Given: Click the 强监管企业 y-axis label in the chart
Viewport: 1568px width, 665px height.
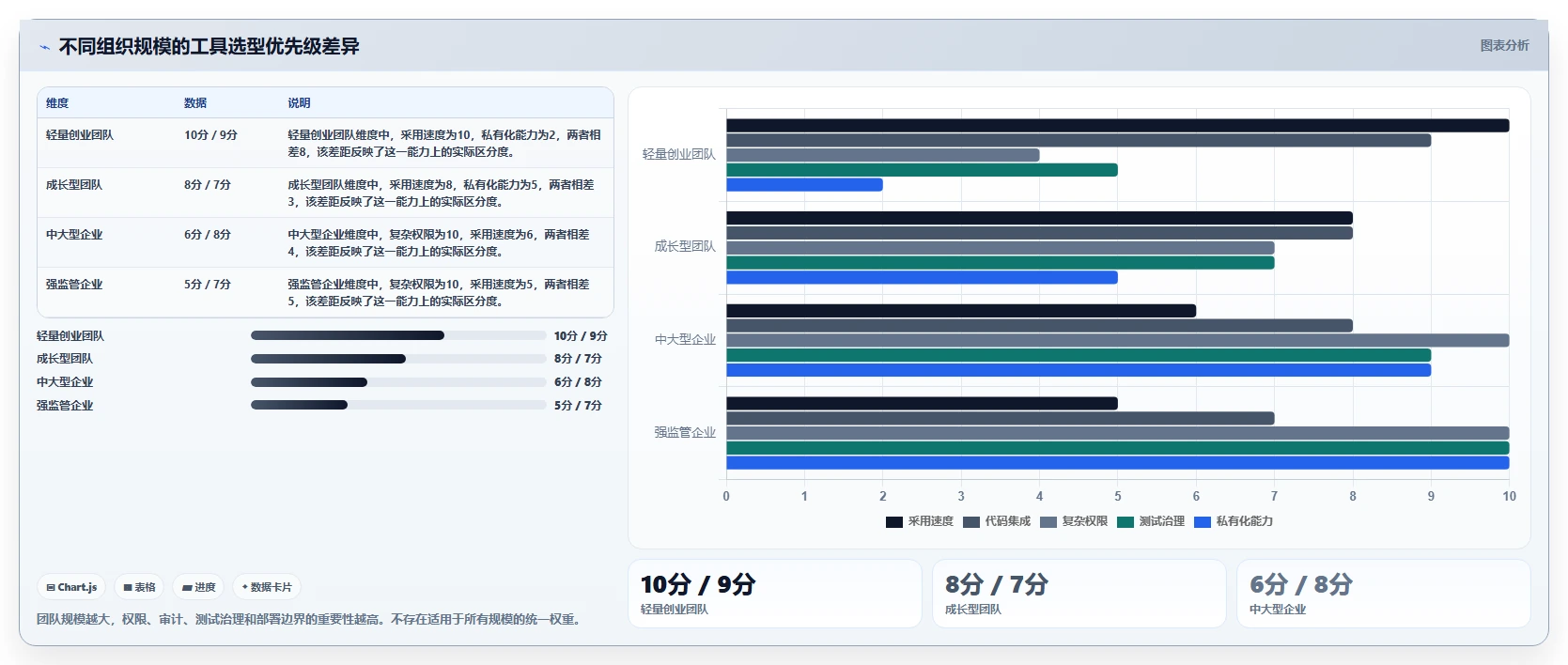Looking at the screenshot, I should click(x=686, y=432).
